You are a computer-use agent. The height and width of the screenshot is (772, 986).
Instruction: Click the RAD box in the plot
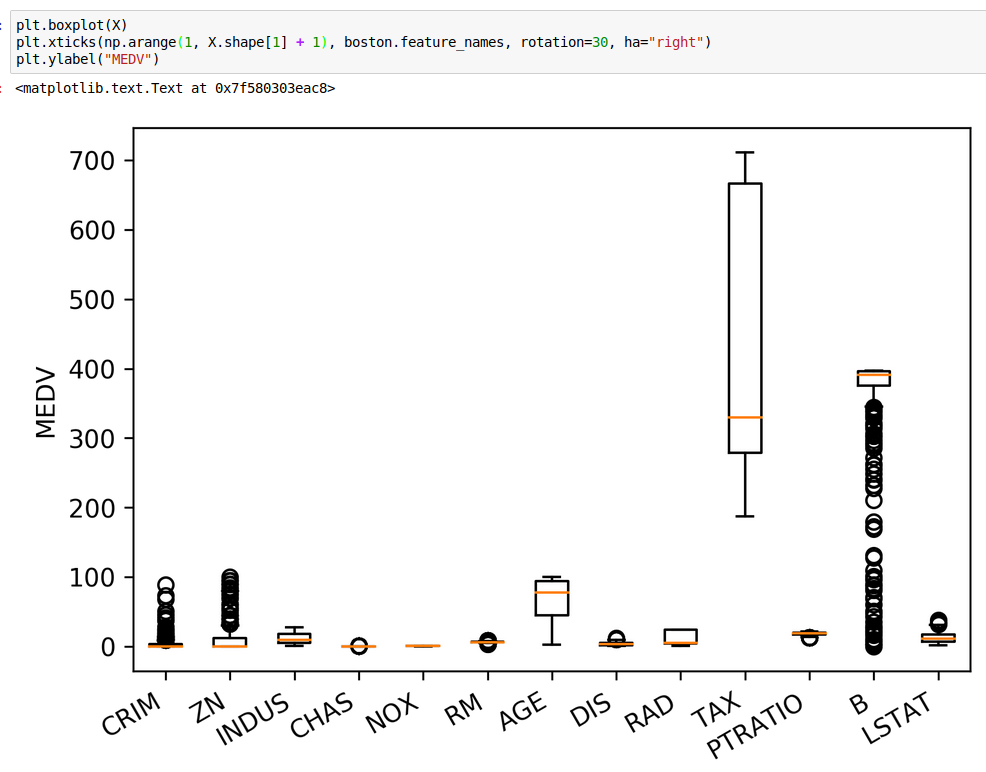coord(681,636)
